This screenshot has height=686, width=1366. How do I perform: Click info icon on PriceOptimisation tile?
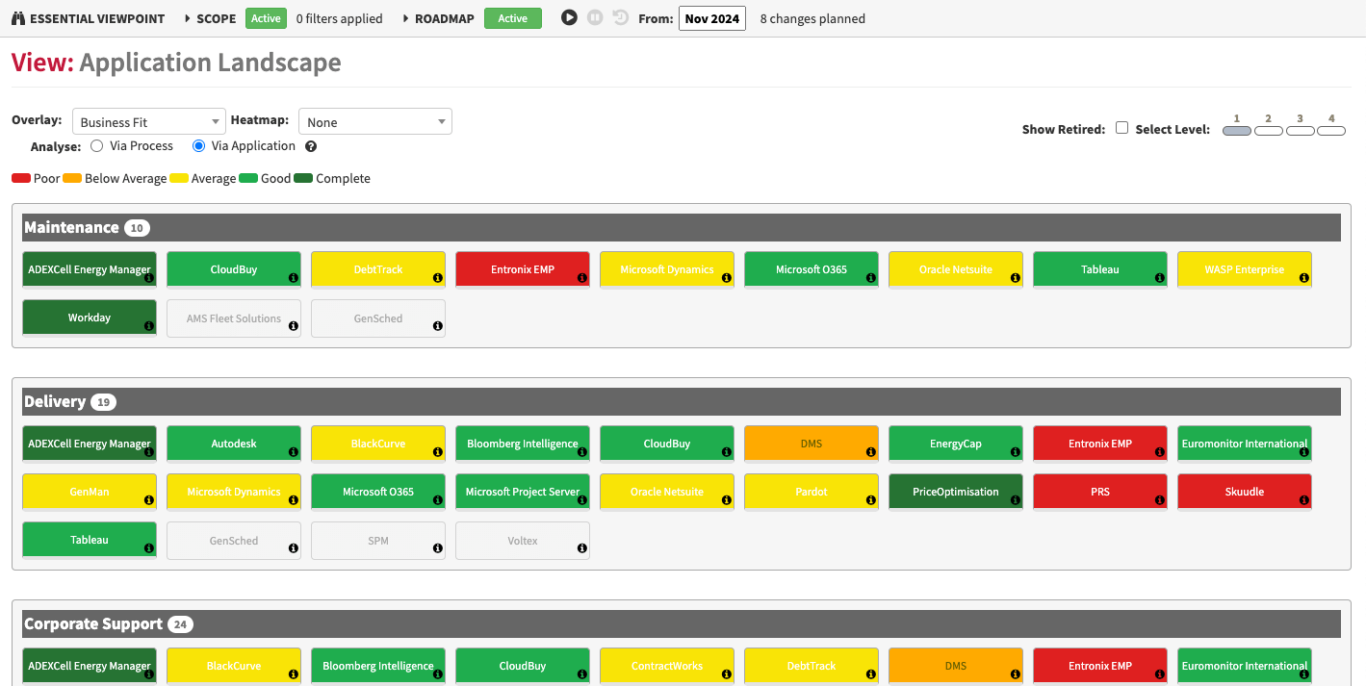tap(1015, 500)
